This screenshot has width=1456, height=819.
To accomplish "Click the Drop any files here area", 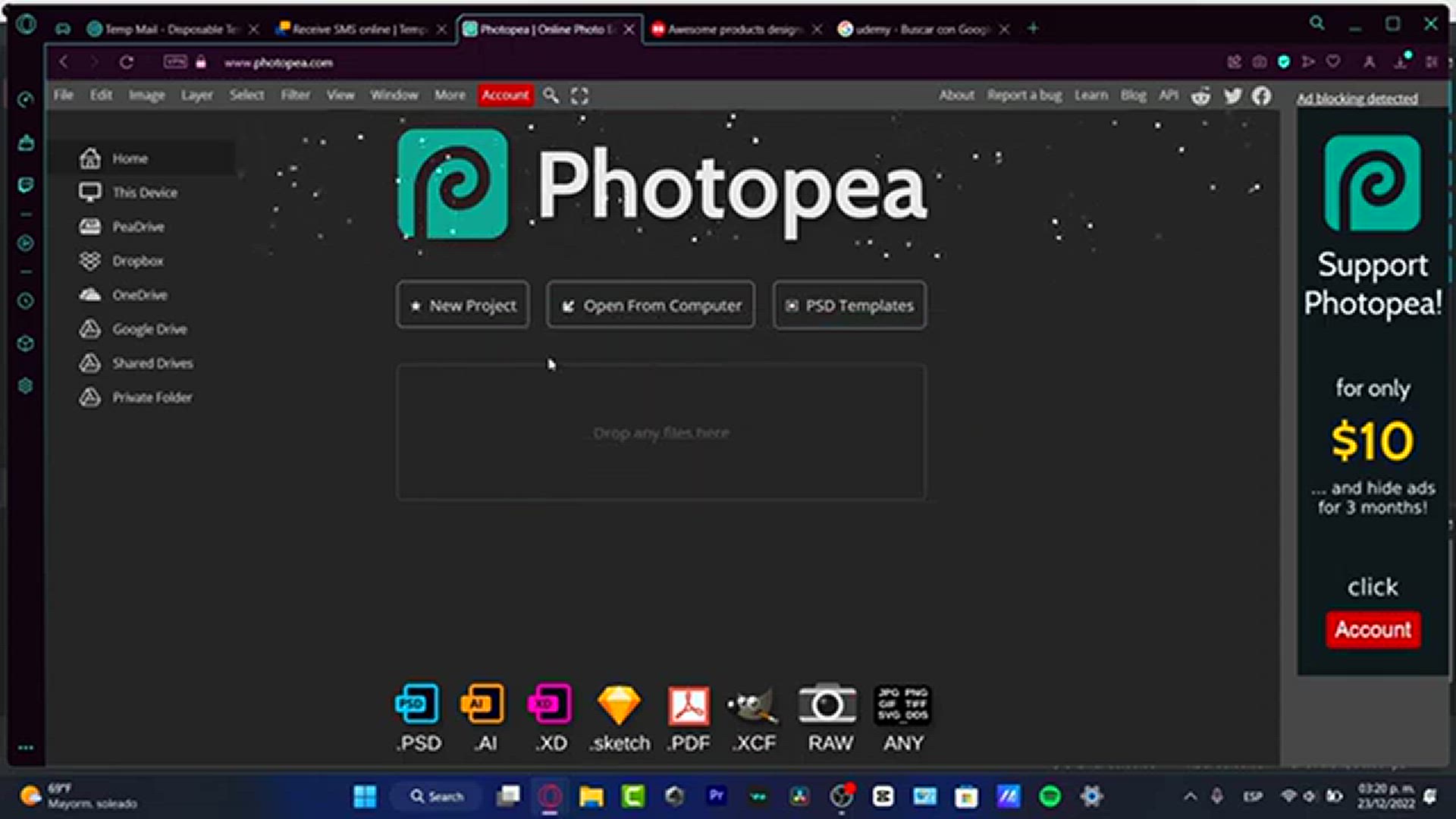I will pos(661,432).
